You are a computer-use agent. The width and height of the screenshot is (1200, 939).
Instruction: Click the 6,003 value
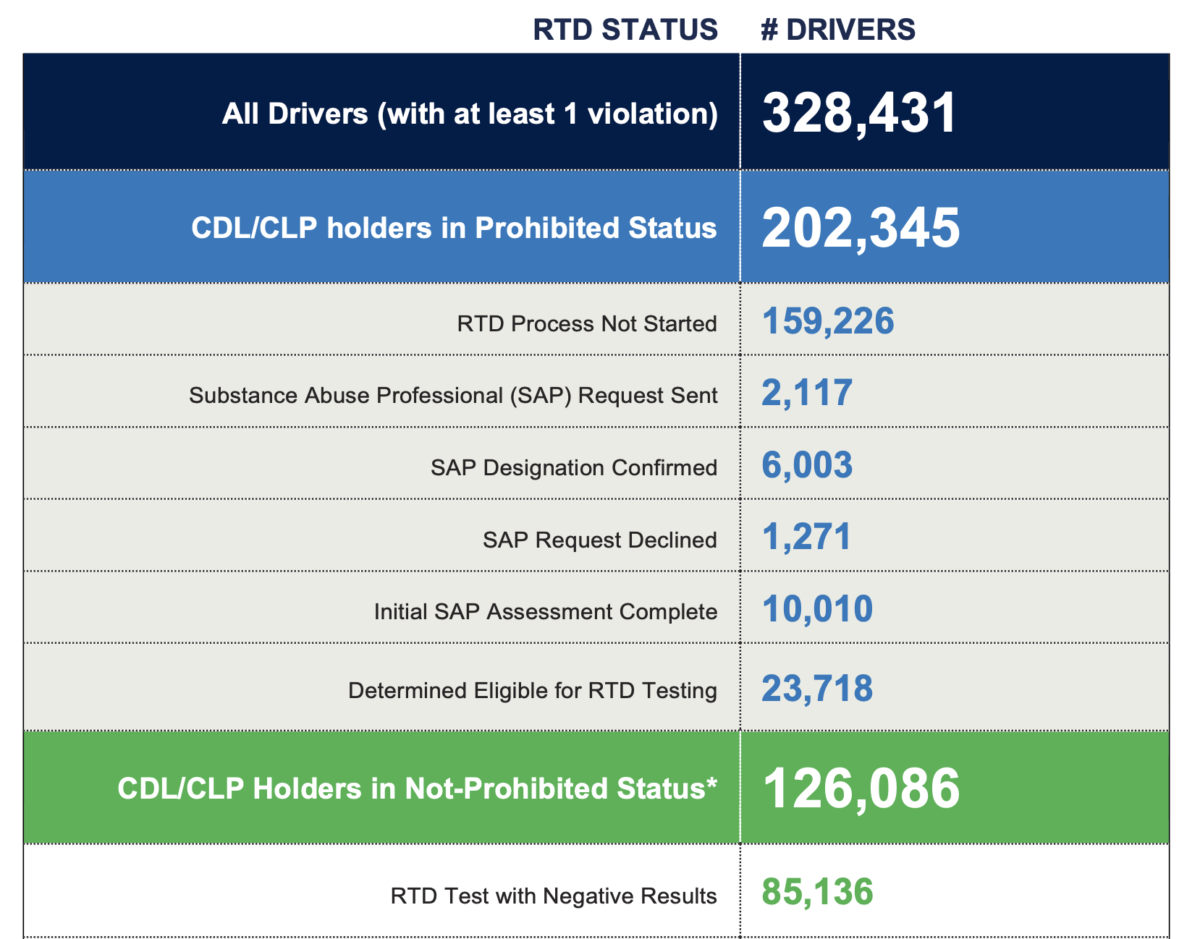pos(807,465)
